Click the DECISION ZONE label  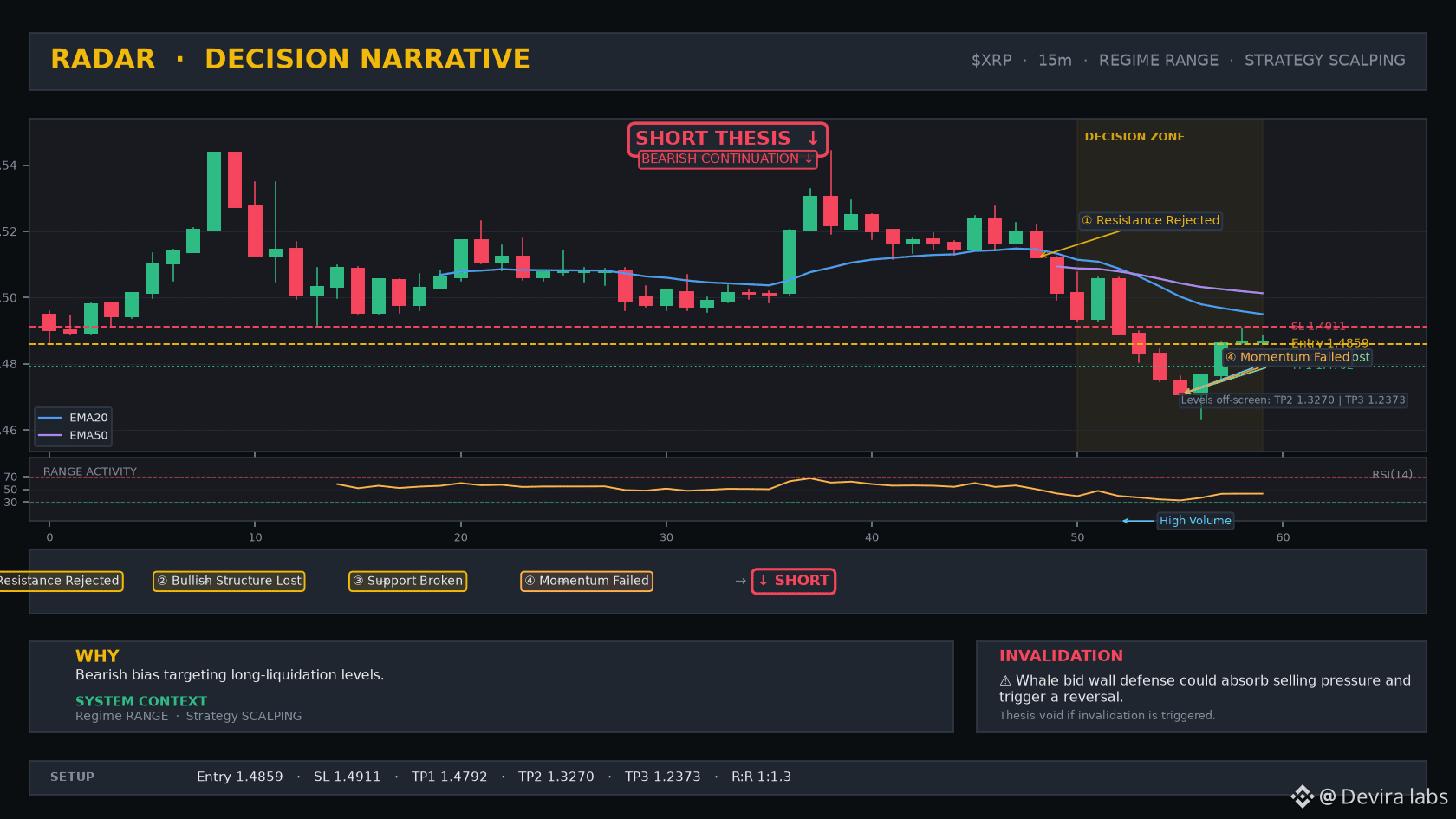point(1134,137)
